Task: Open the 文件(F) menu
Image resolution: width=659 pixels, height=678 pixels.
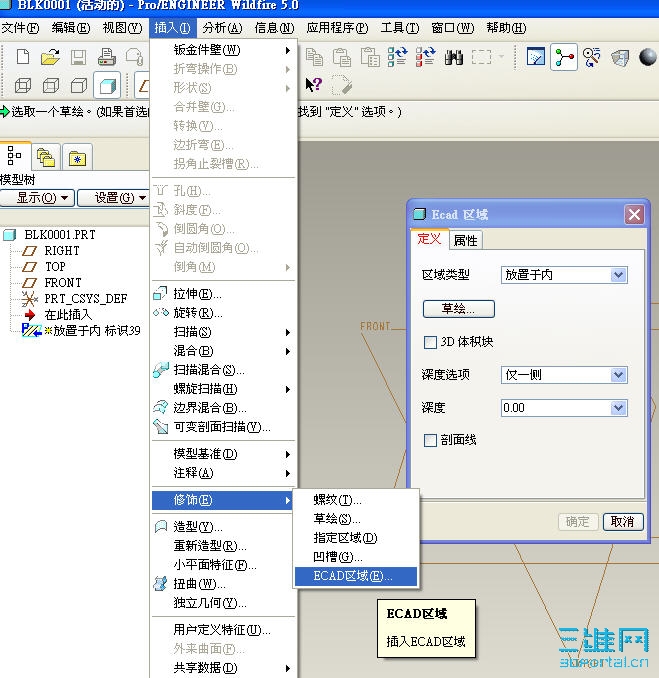Action: click(x=20, y=28)
